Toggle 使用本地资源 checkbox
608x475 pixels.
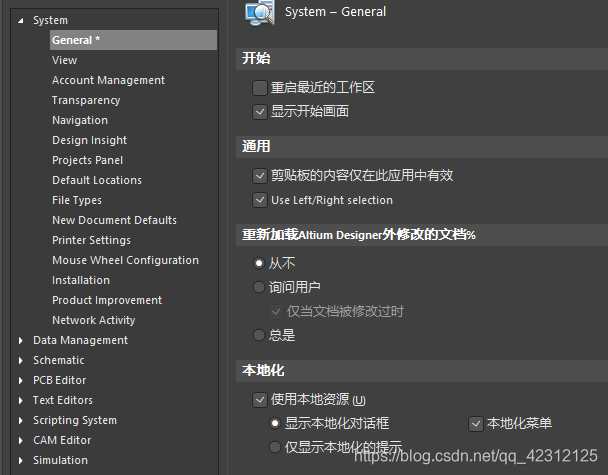[x=259, y=399]
